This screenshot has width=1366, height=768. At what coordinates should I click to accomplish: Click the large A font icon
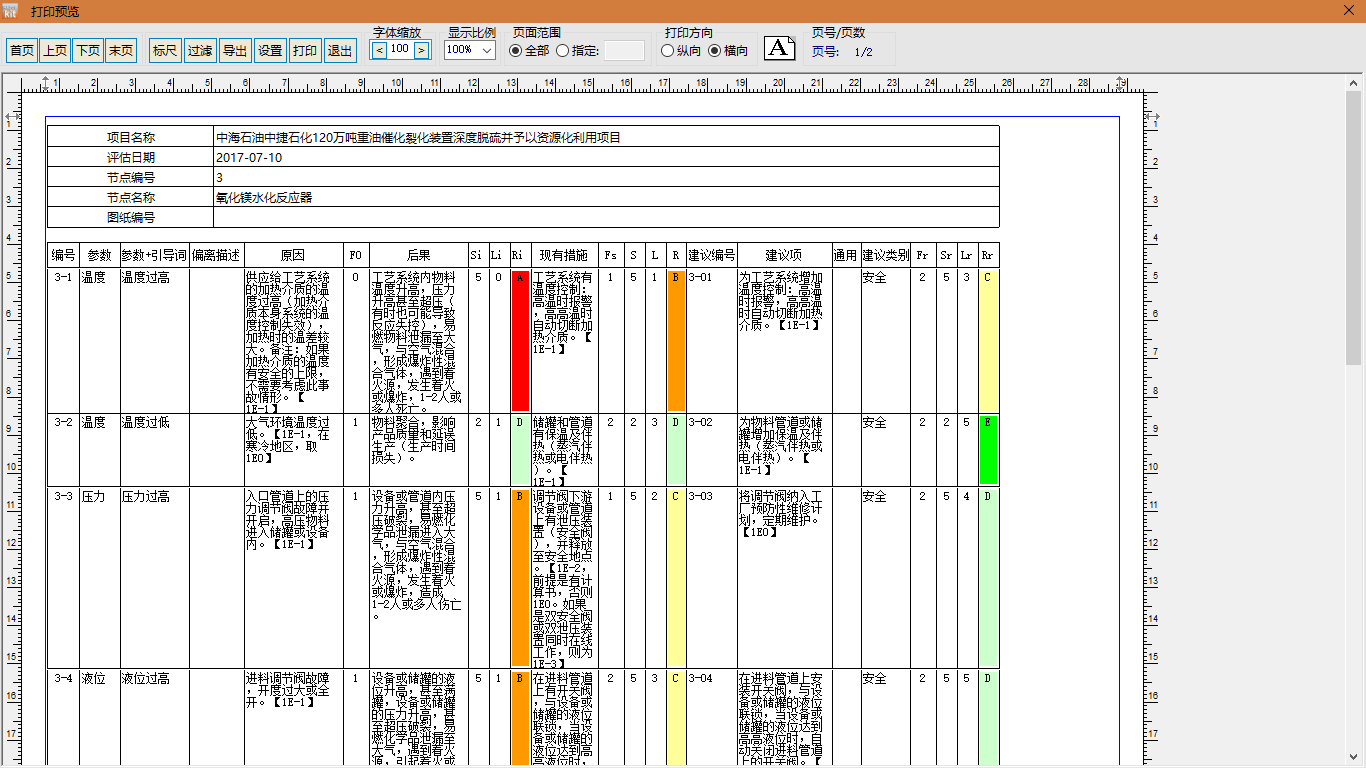coord(780,47)
